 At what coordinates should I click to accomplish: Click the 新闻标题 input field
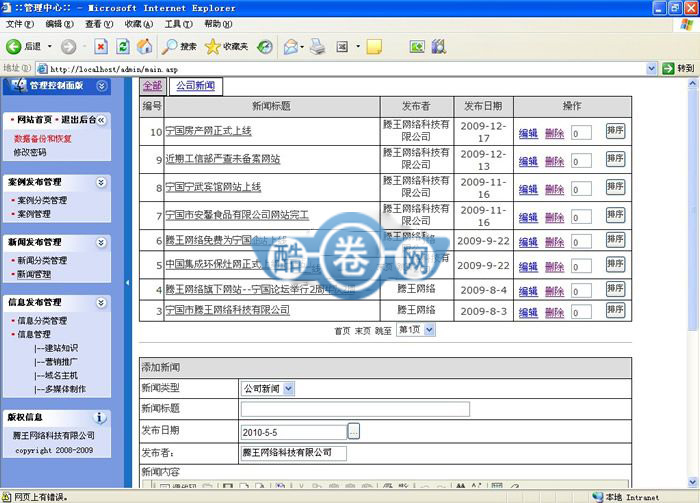pyautogui.click(x=355, y=409)
